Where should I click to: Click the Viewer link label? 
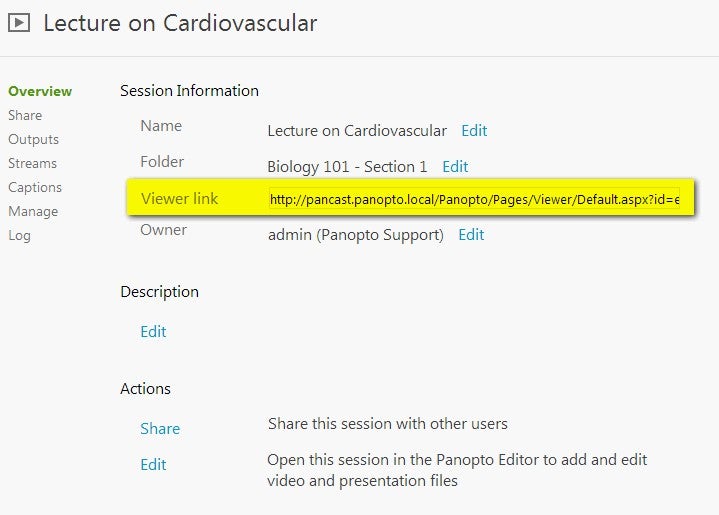(x=179, y=198)
